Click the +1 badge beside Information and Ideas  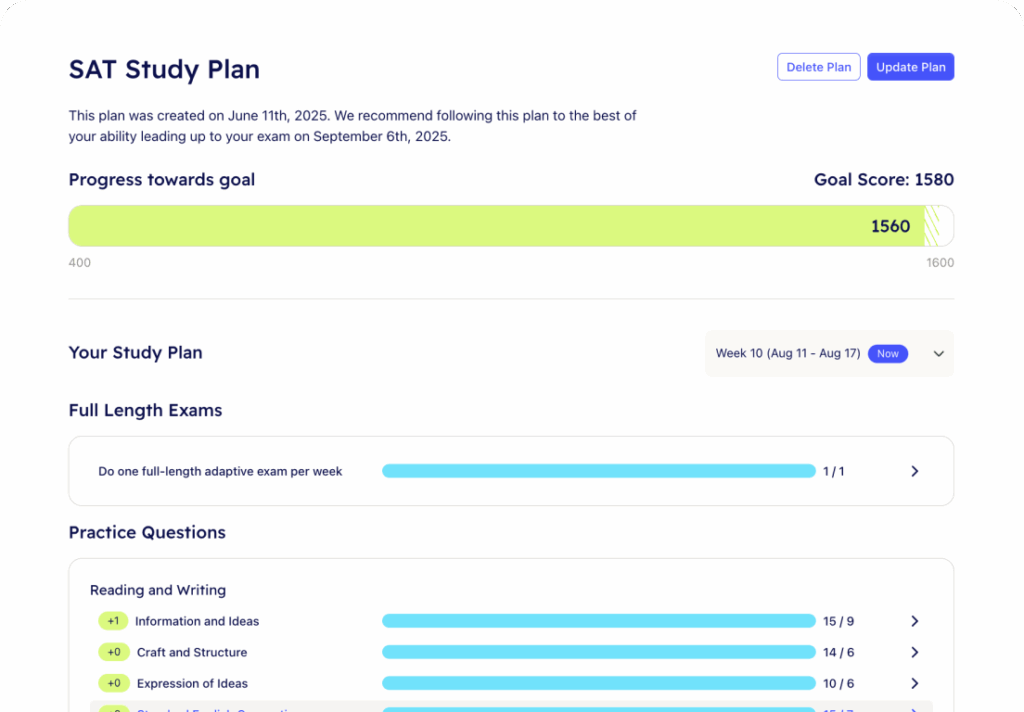(x=113, y=621)
